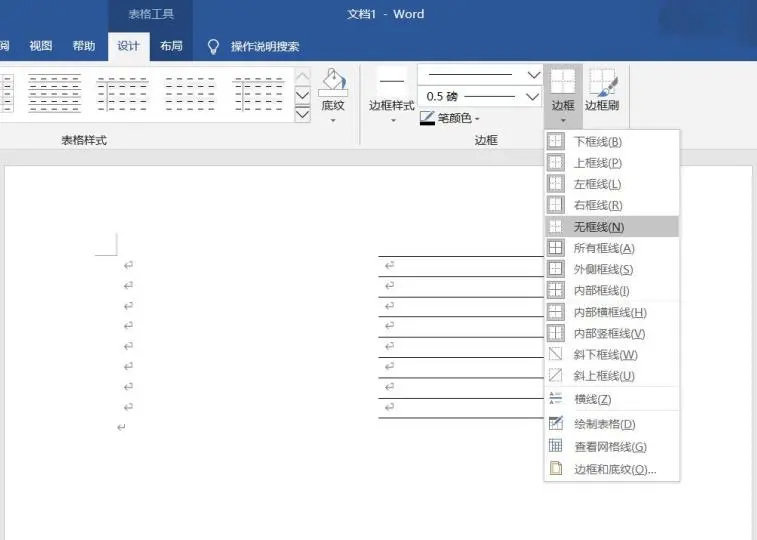Click the 操作说明搜索 search box

click(x=265, y=47)
